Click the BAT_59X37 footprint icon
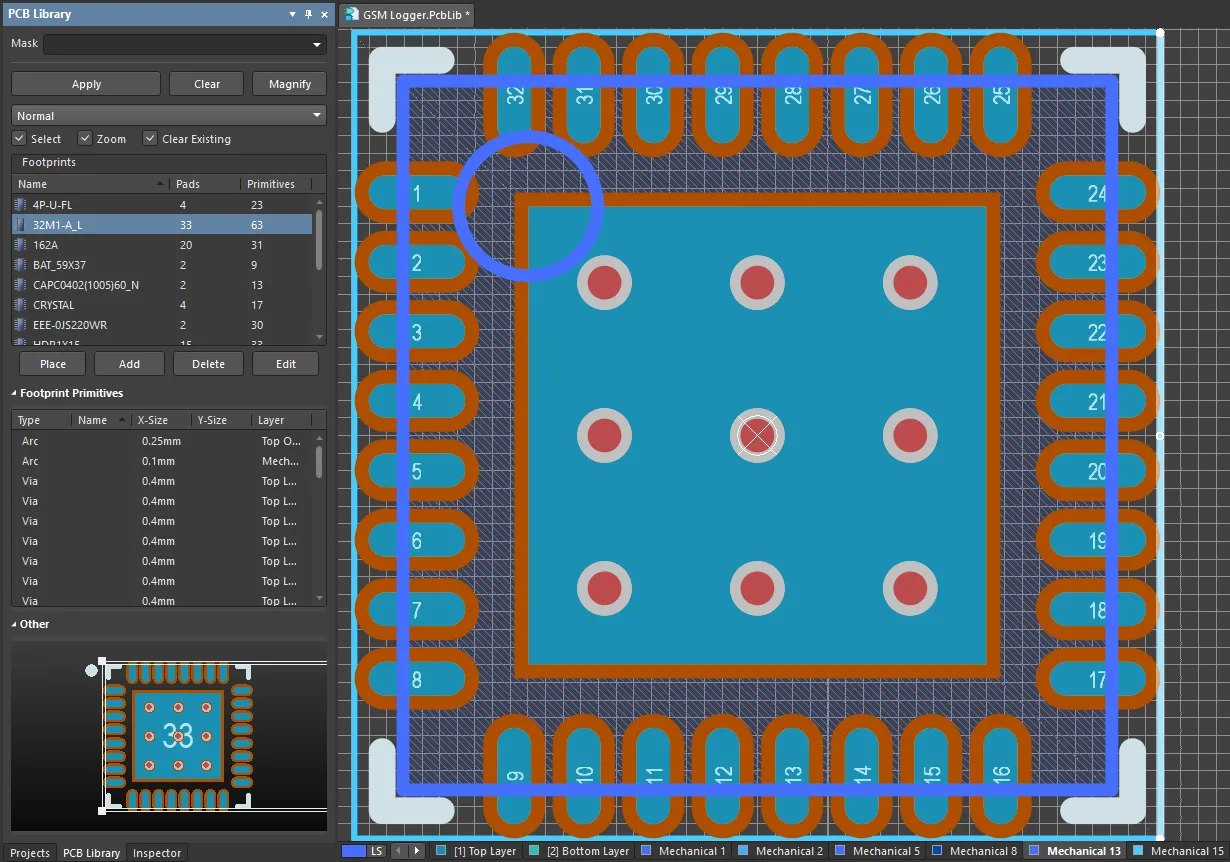This screenshot has width=1230, height=862. pyautogui.click(x=20, y=265)
